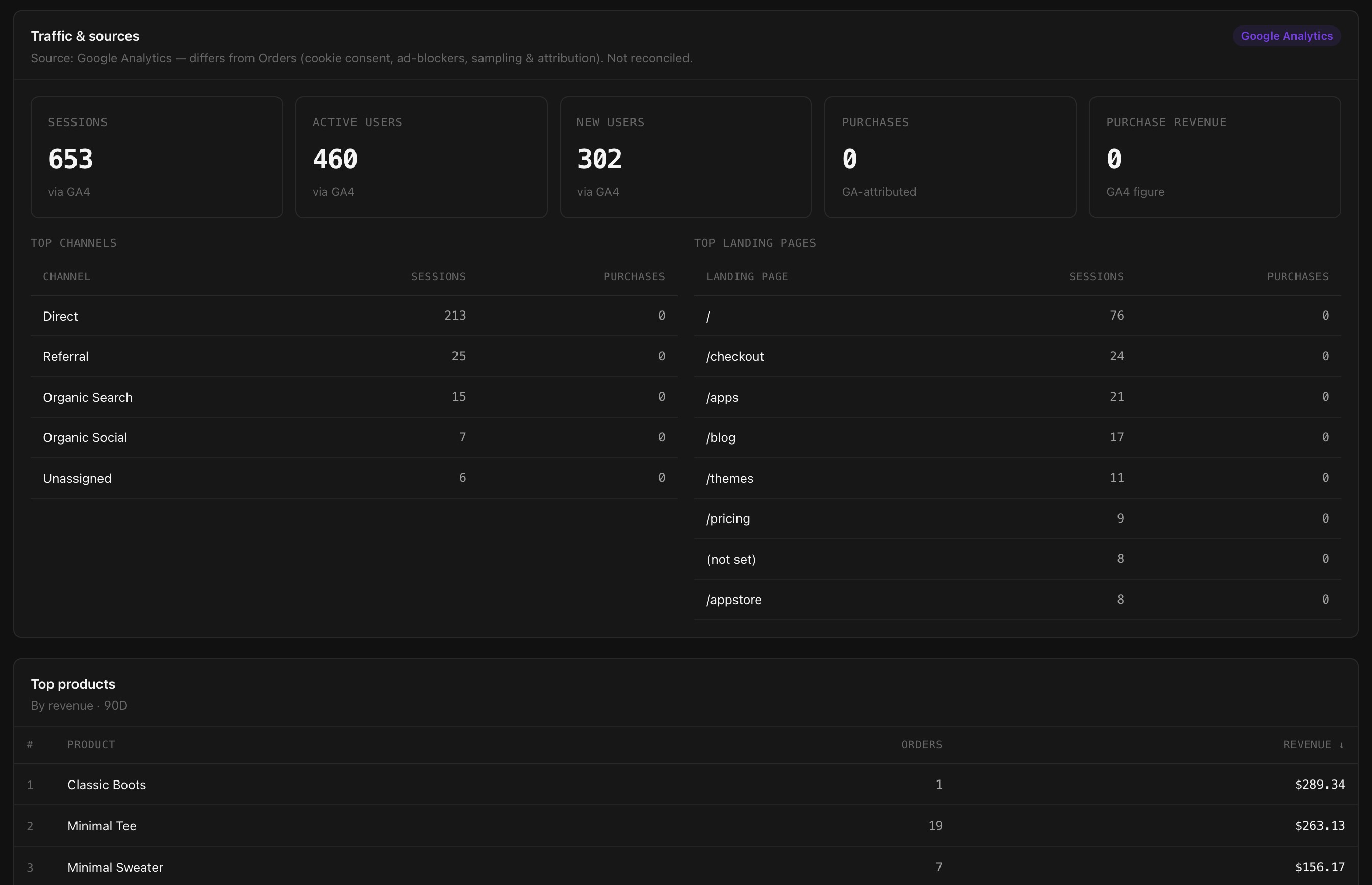Select the Unassigned channel row

pyautogui.click(x=354, y=478)
